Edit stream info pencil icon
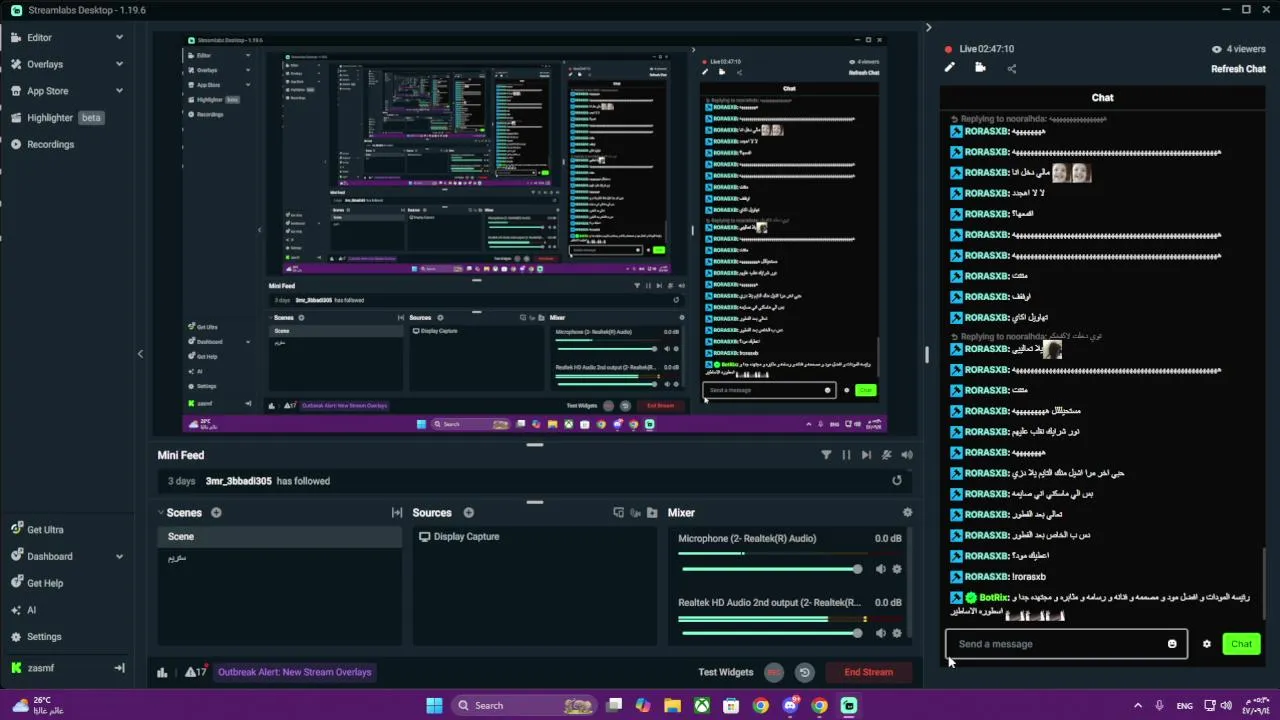Screen dimensions: 1280x720 tap(950, 68)
